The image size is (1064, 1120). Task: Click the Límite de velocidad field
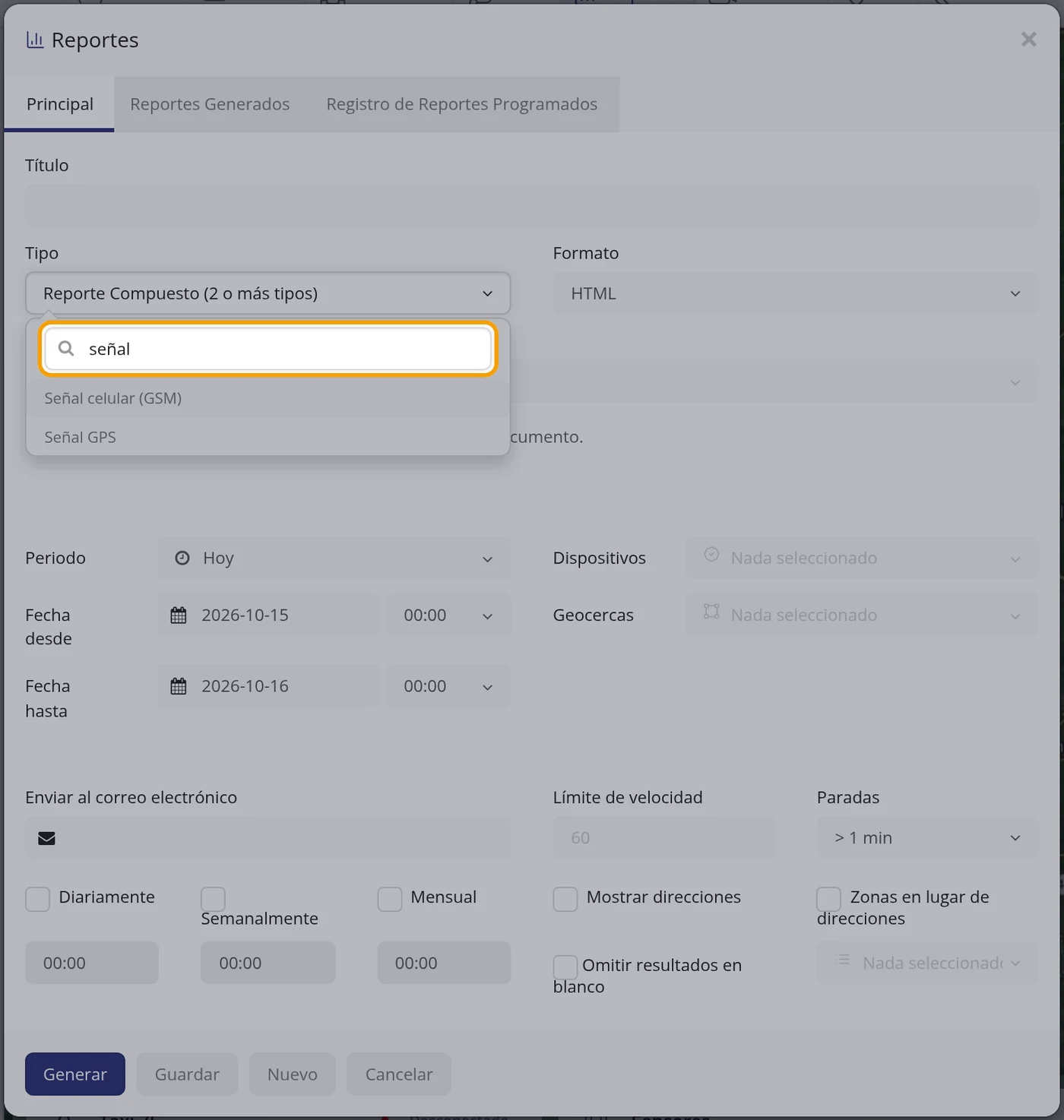coord(664,837)
